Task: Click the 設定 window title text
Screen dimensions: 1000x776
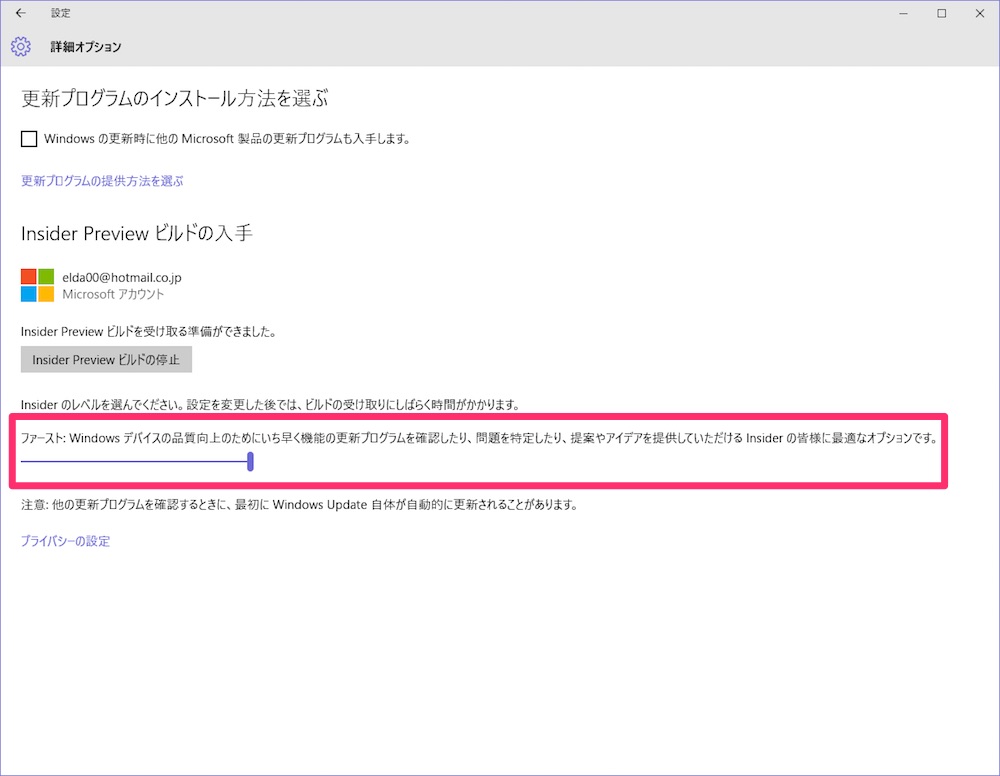Action: [61, 13]
